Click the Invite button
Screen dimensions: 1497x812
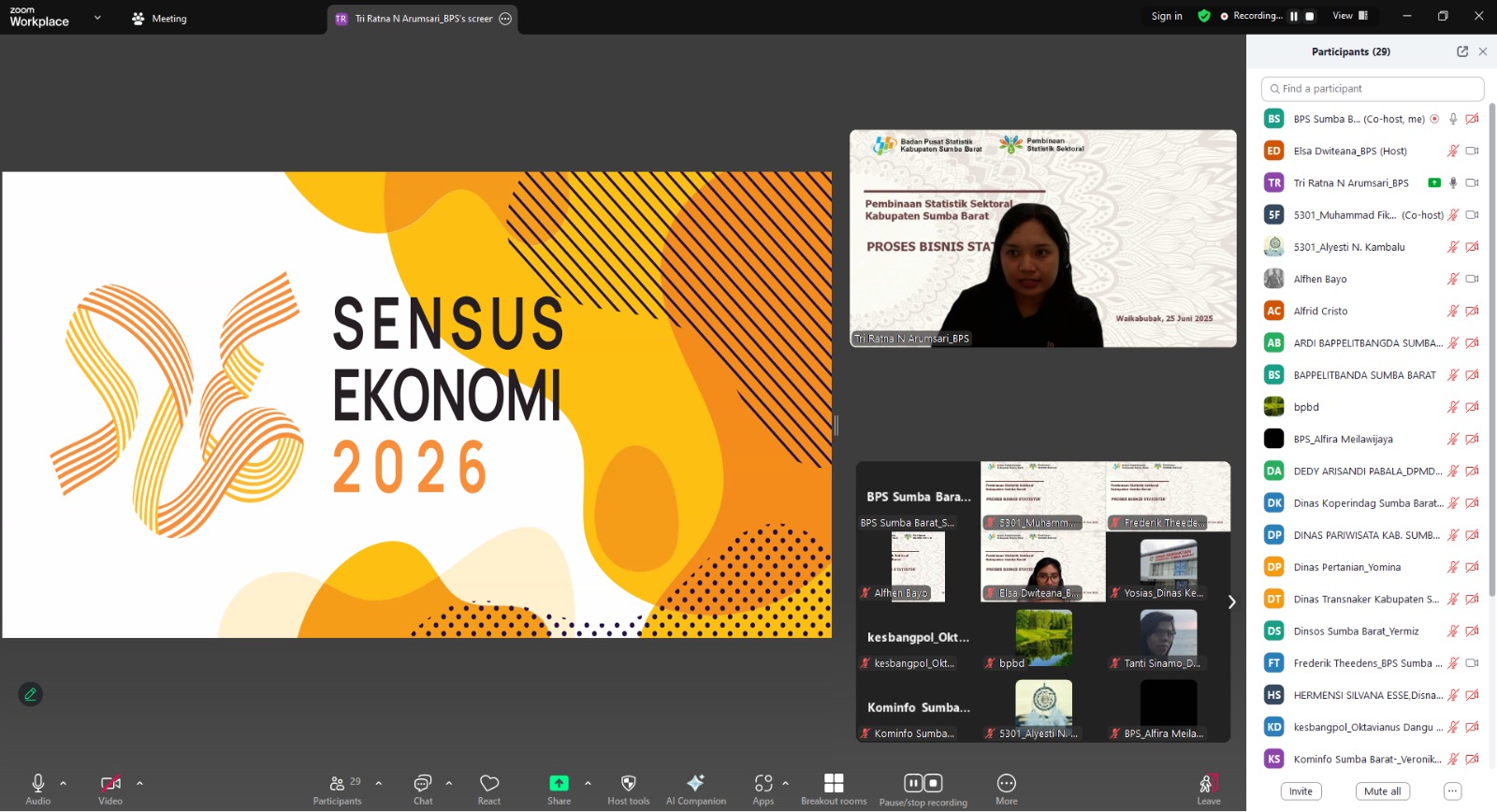click(1301, 791)
